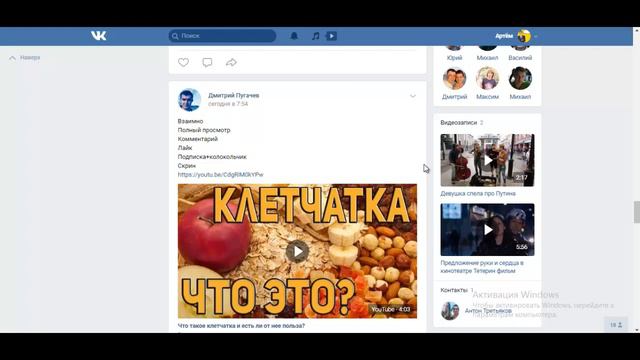
Task: Open the music note player
Action: pos(316,36)
